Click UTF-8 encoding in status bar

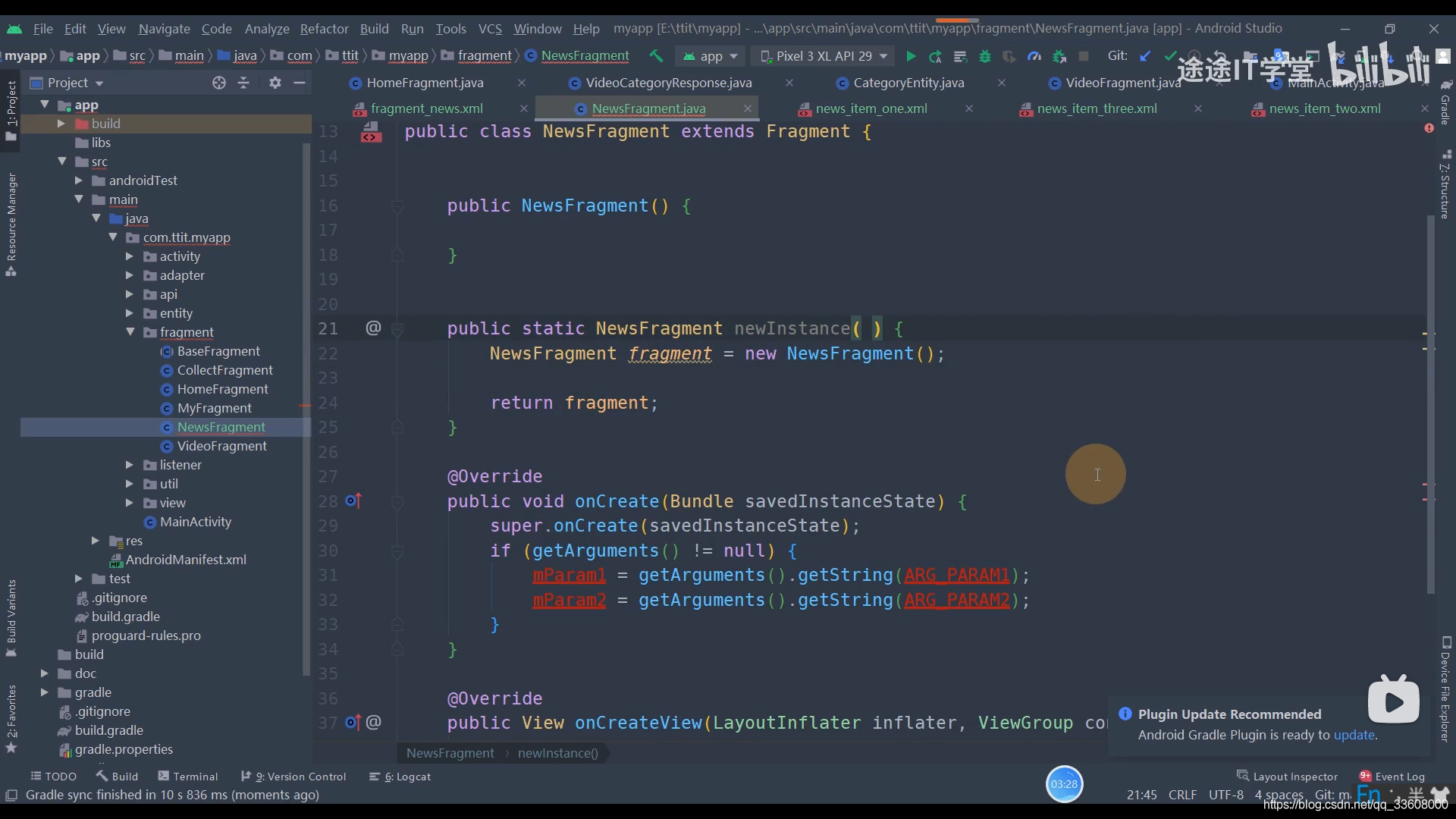[1225, 795]
